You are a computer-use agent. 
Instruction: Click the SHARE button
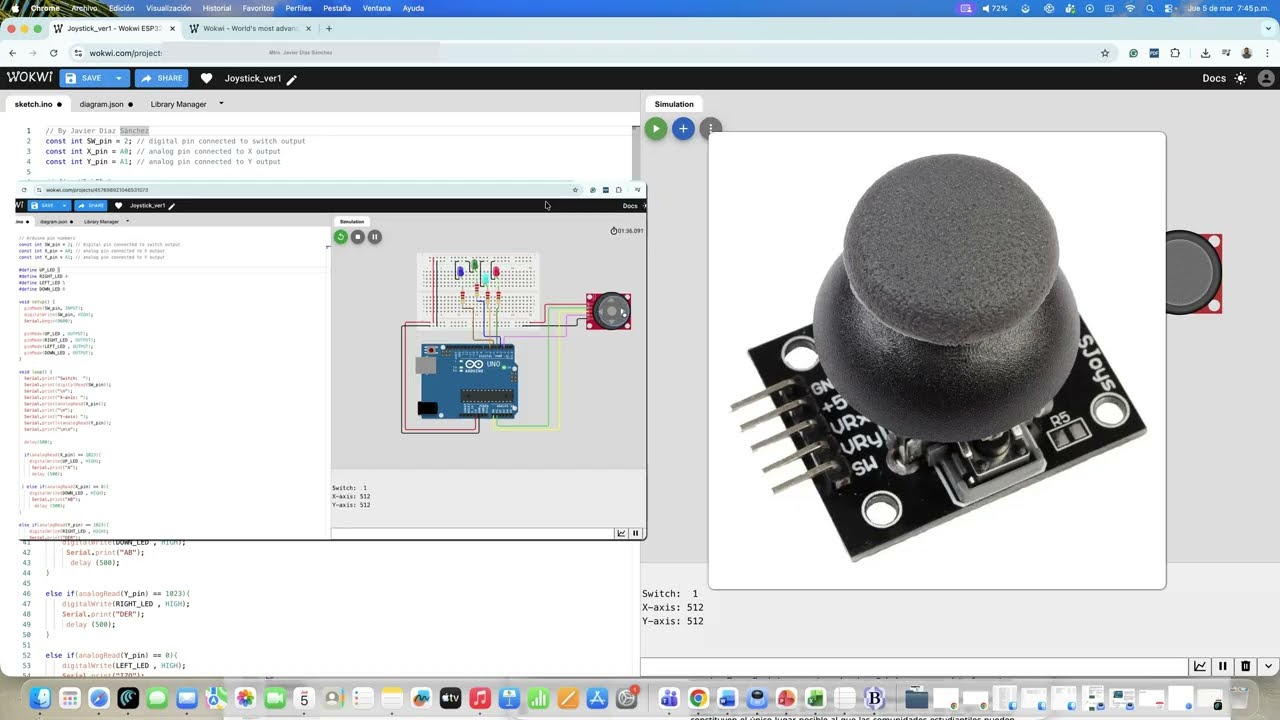point(162,78)
